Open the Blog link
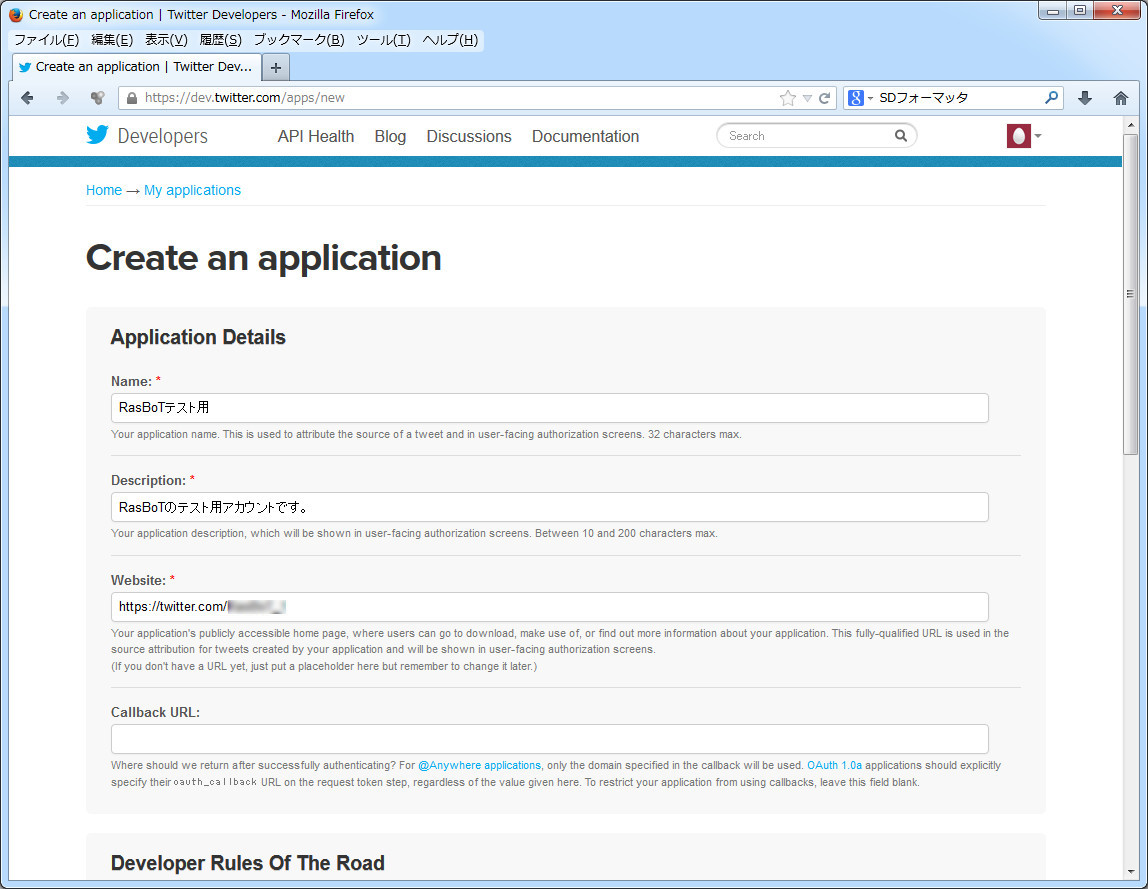This screenshot has width=1148, height=889. (x=390, y=136)
